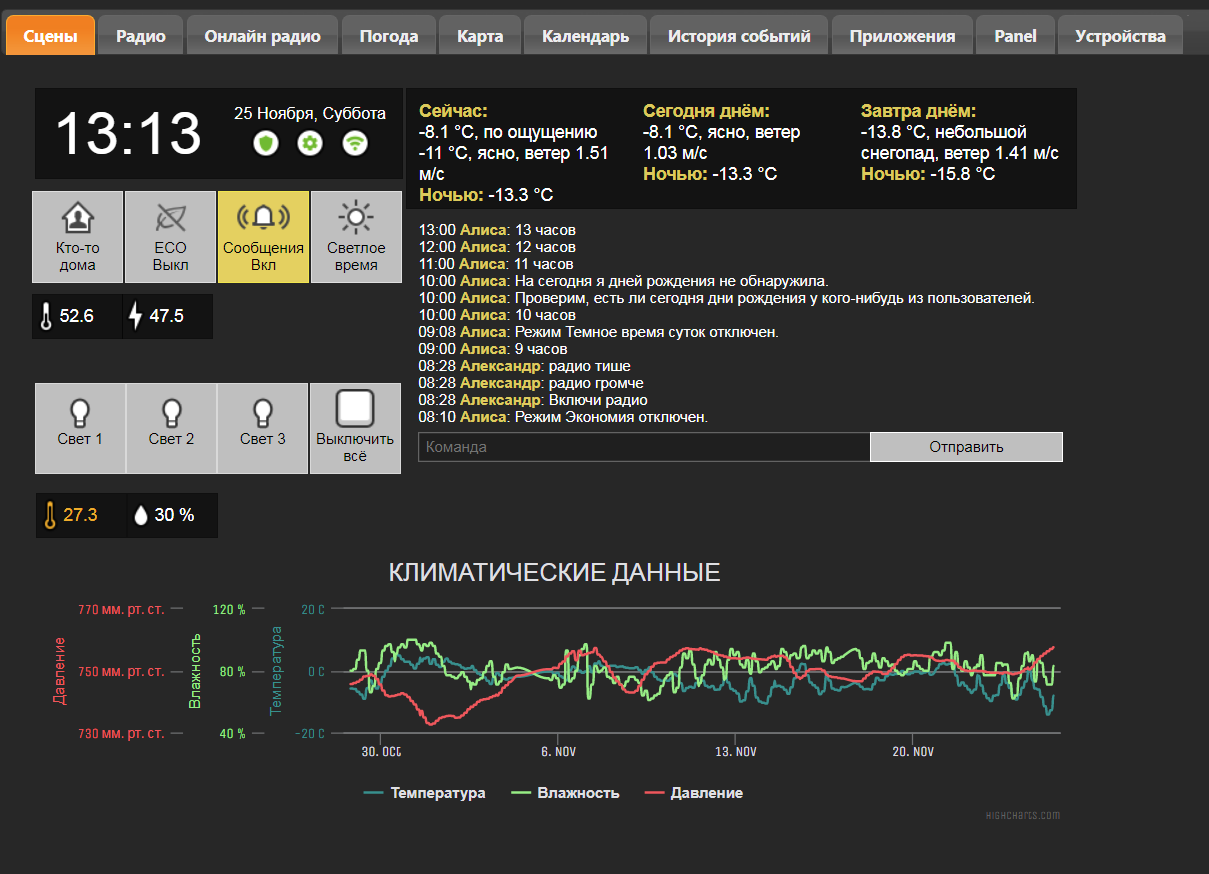Image resolution: width=1209 pixels, height=874 pixels.
Task: Click the lightning bolt icon showing 47.5
Action: [136, 317]
